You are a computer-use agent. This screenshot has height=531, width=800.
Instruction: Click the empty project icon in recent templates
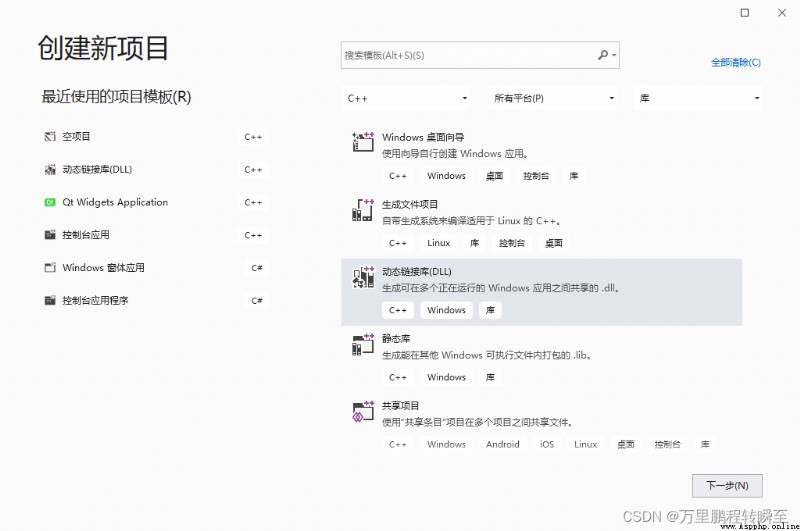coord(50,136)
